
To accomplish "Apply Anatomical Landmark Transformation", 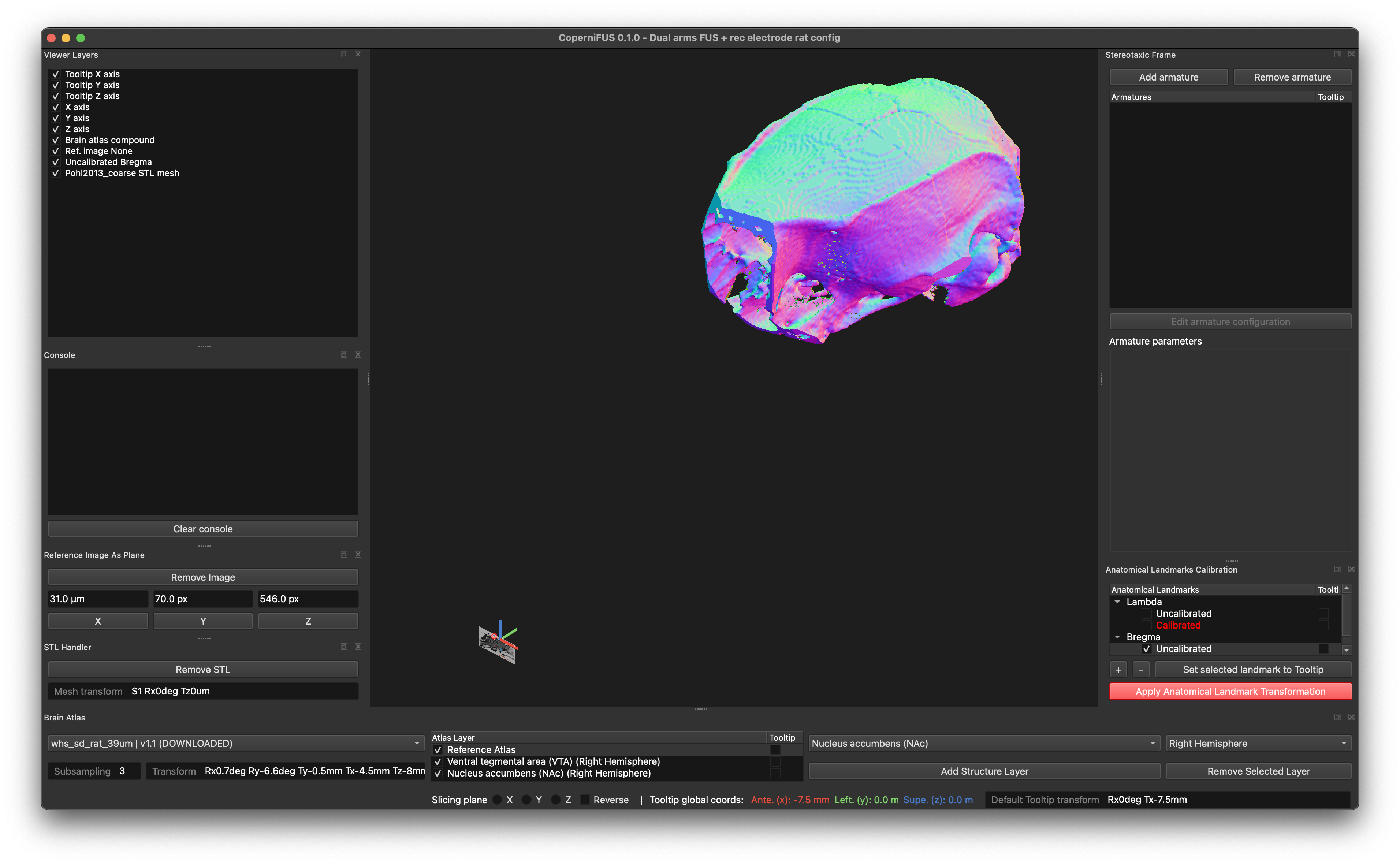I will click(1230, 692).
